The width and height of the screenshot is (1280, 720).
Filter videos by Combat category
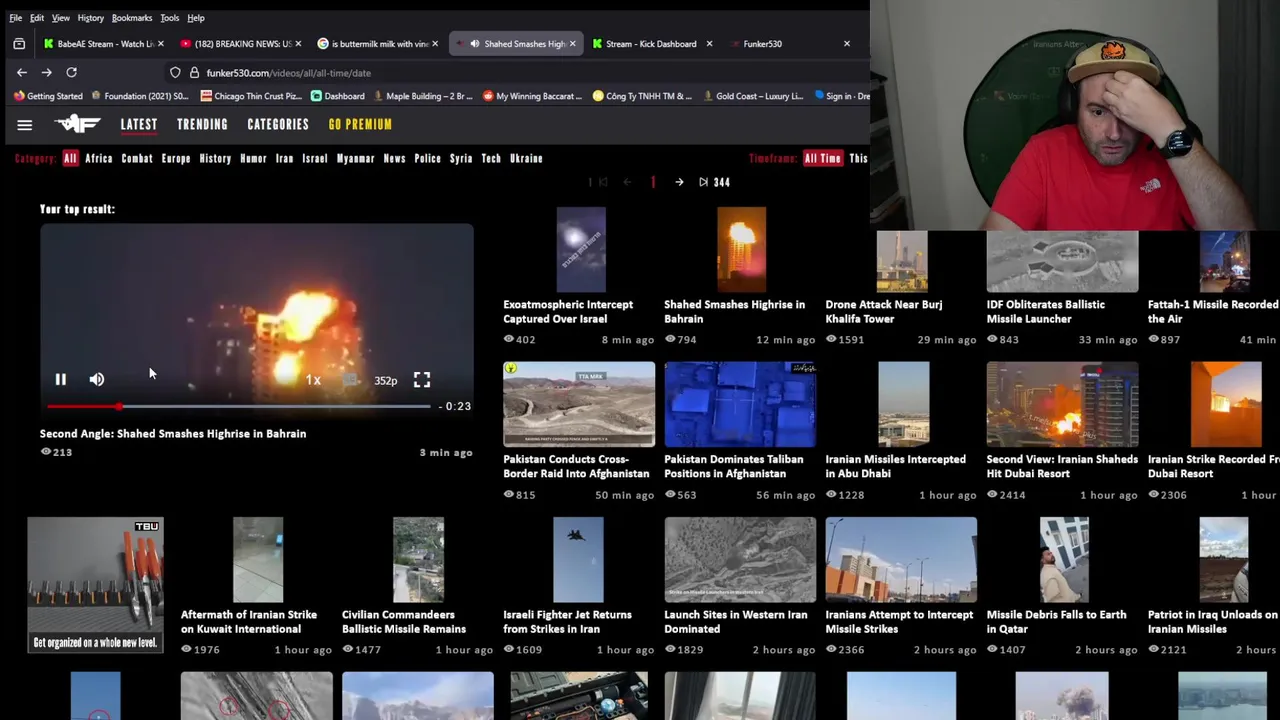point(137,158)
